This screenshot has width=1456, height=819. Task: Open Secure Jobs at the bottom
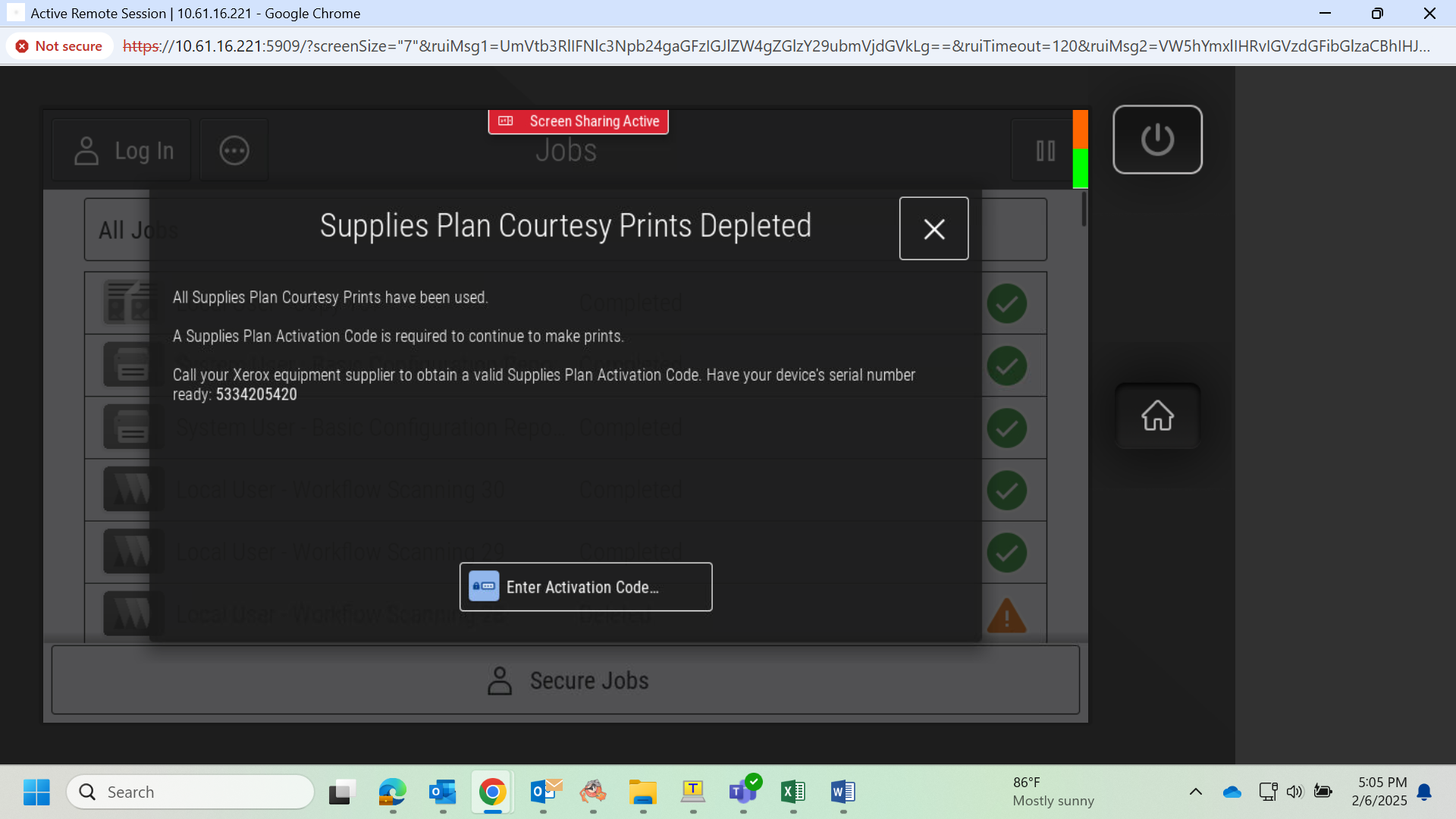tap(566, 680)
